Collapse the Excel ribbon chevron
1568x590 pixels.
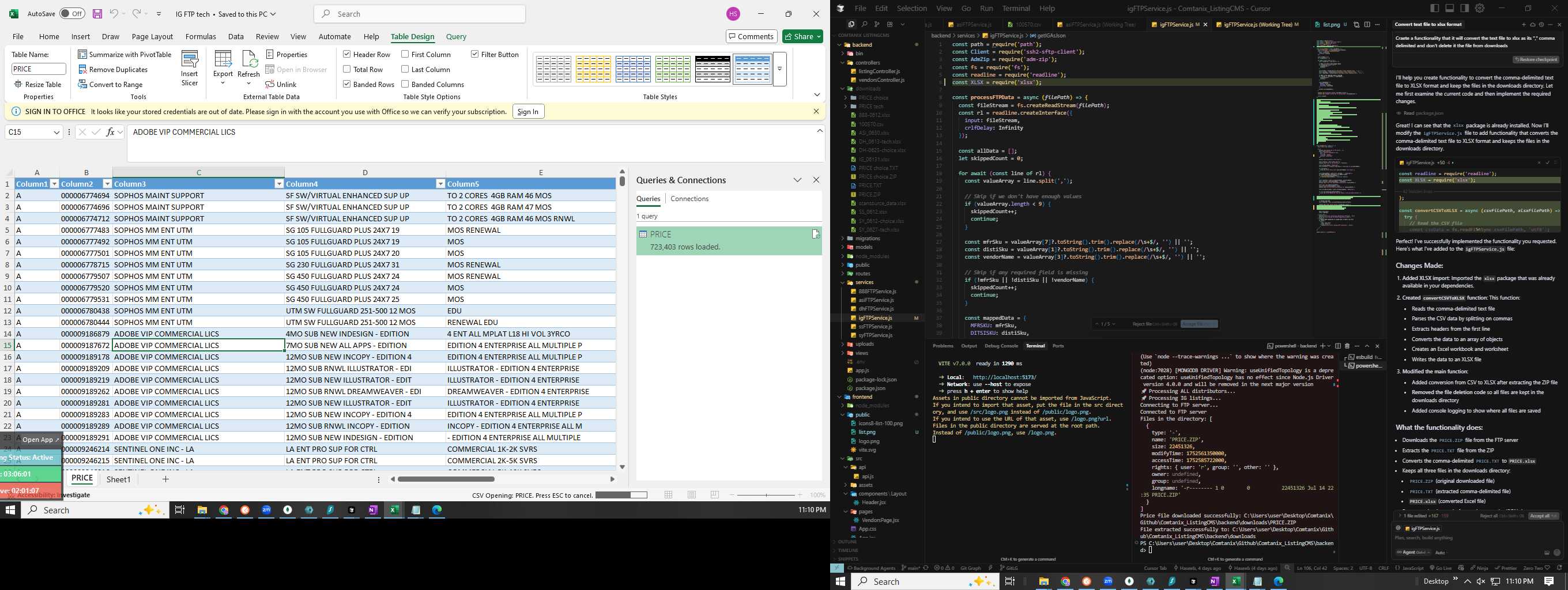click(x=816, y=95)
